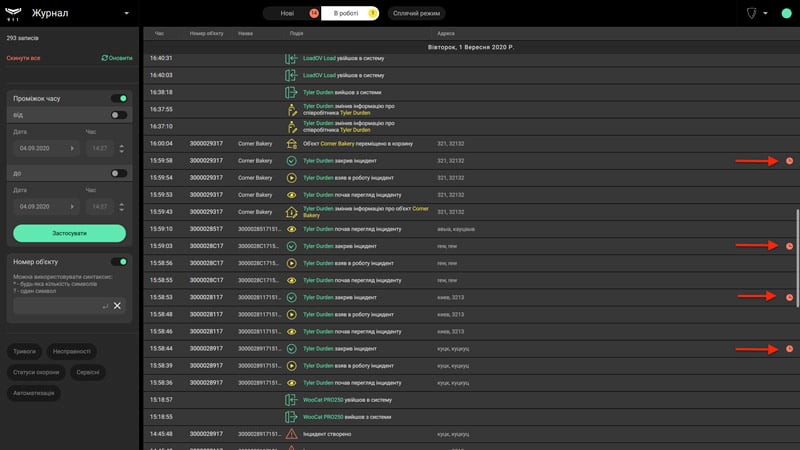
Task: Toggle the Номер об'єкту filter switch
Action: 119,262
